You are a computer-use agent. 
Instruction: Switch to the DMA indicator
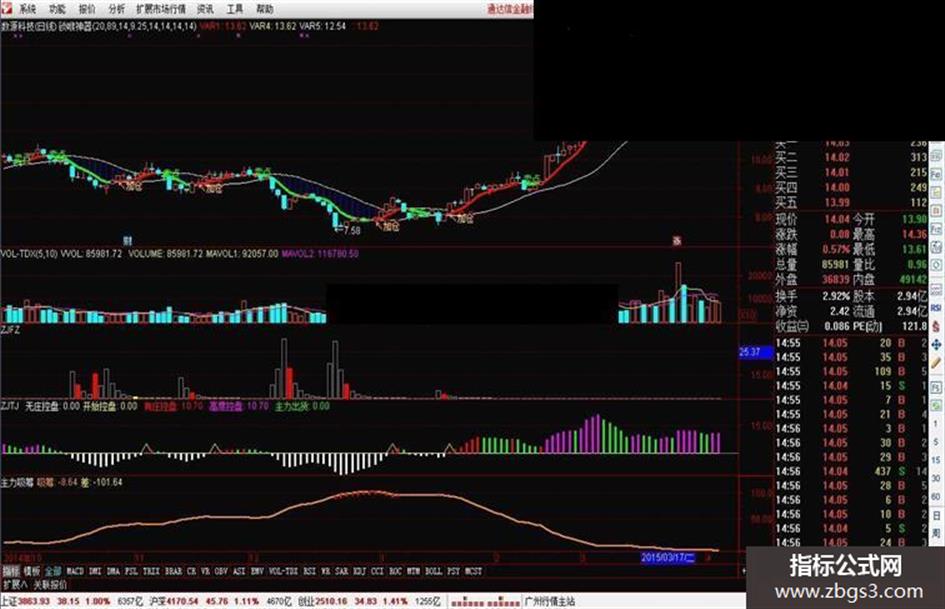113,571
